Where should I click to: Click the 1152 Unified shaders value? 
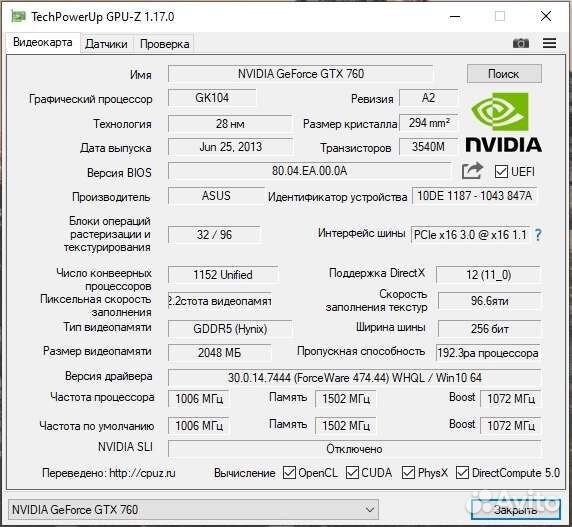pyautogui.click(x=223, y=275)
